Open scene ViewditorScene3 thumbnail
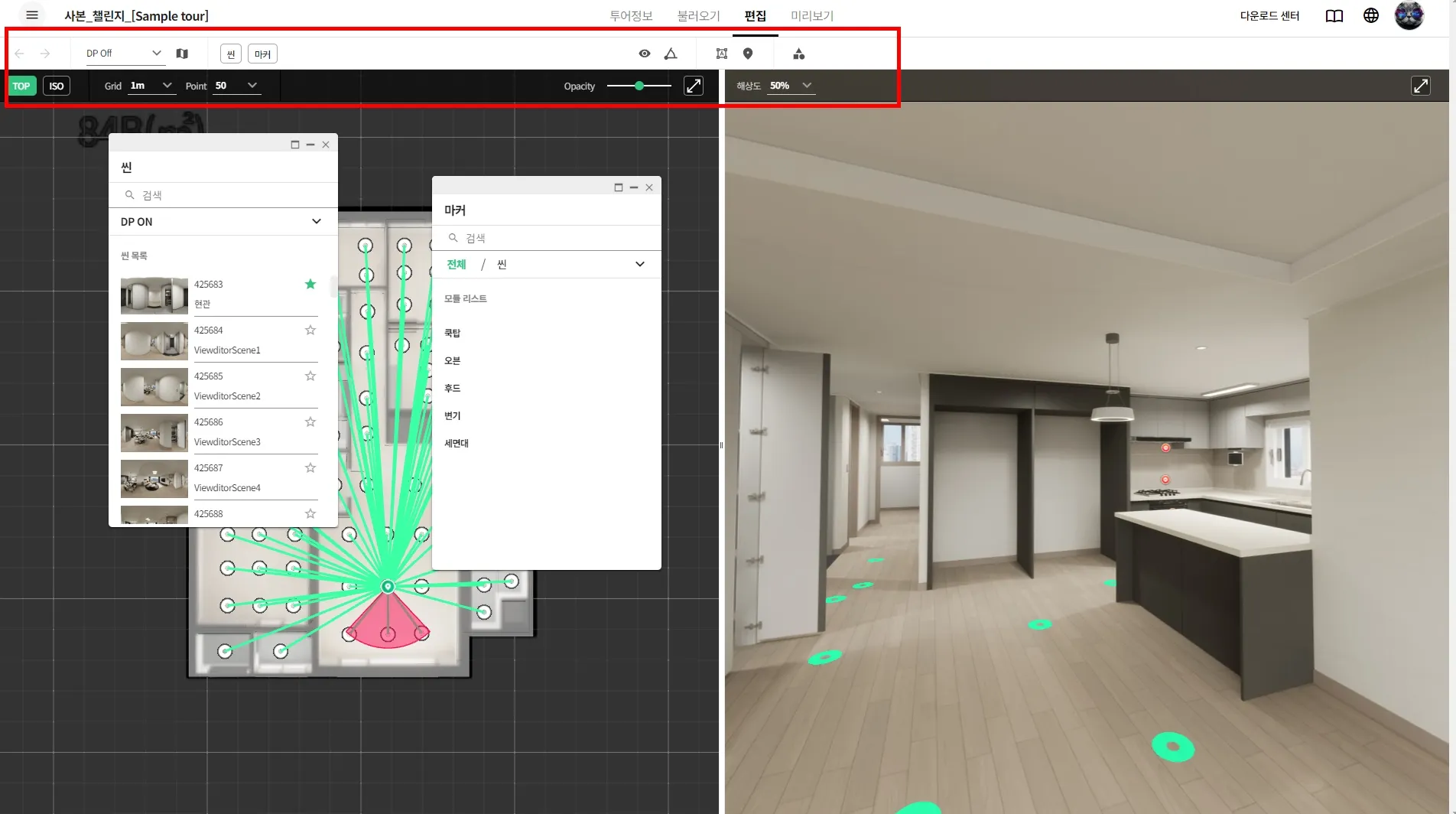The width and height of the screenshot is (1456, 814). [154, 433]
